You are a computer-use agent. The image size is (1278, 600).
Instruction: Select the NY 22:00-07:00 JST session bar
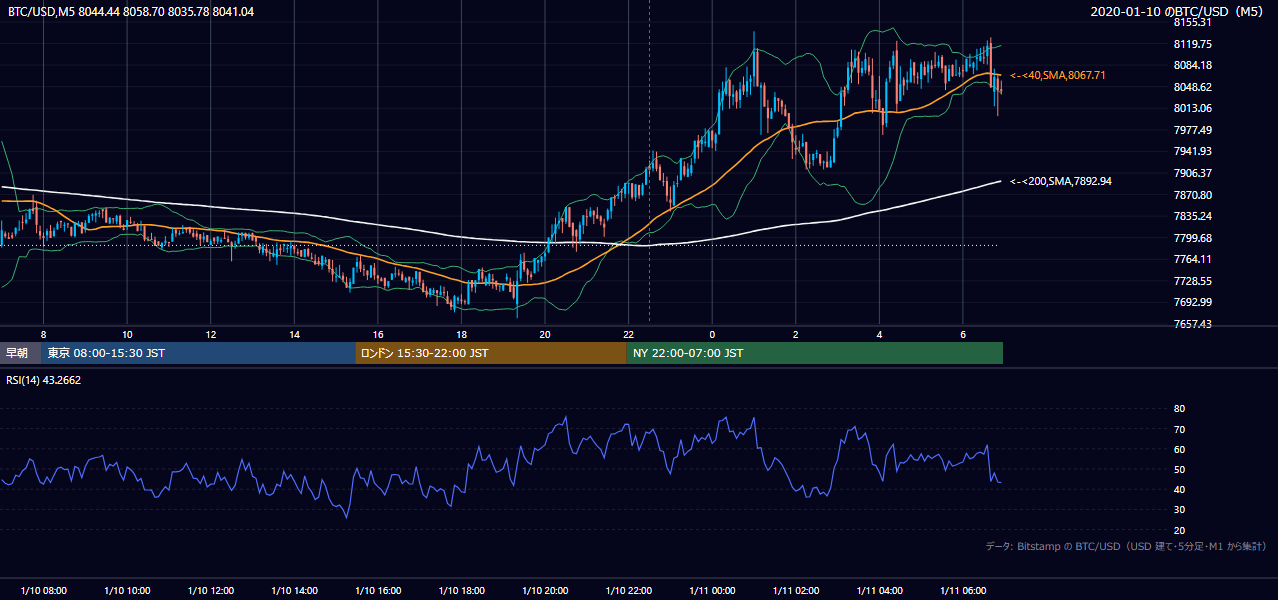coord(814,353)
